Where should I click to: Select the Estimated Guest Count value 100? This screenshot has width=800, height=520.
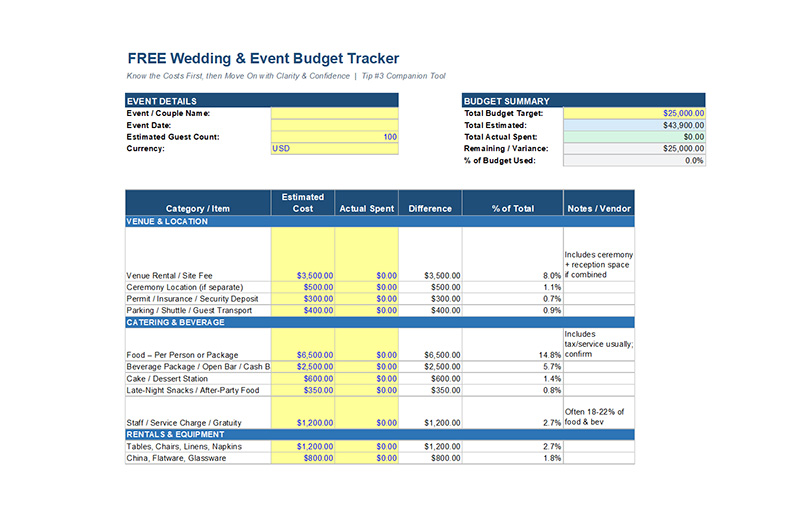click(335, 137)
